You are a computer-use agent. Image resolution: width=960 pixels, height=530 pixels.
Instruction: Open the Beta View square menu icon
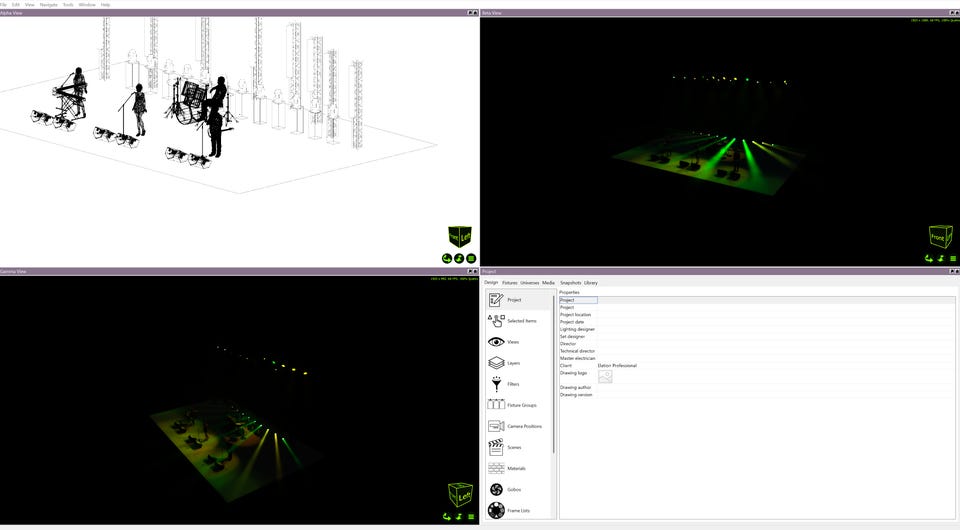point(953,258)
